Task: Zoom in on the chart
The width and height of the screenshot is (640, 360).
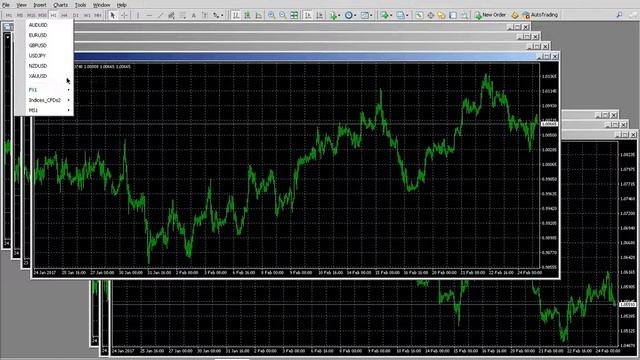Action: pyautogui.click(x=271, y=15)
